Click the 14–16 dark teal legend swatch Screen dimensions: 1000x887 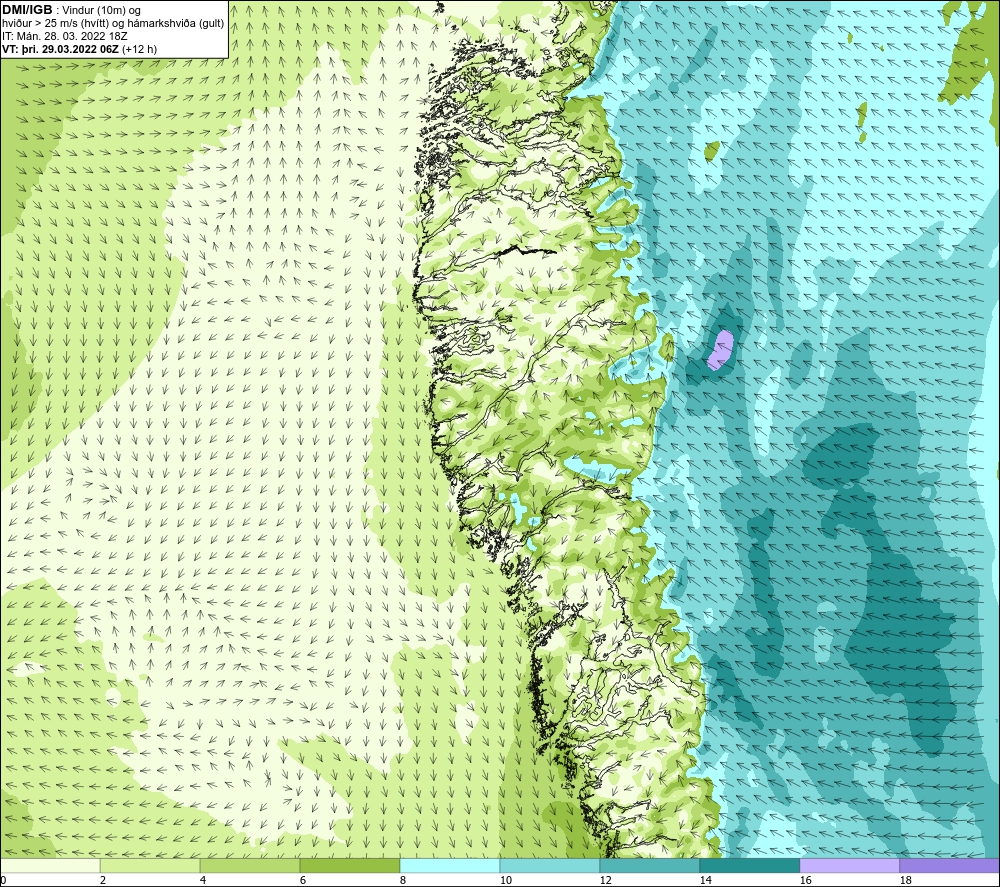pos(749,865)
